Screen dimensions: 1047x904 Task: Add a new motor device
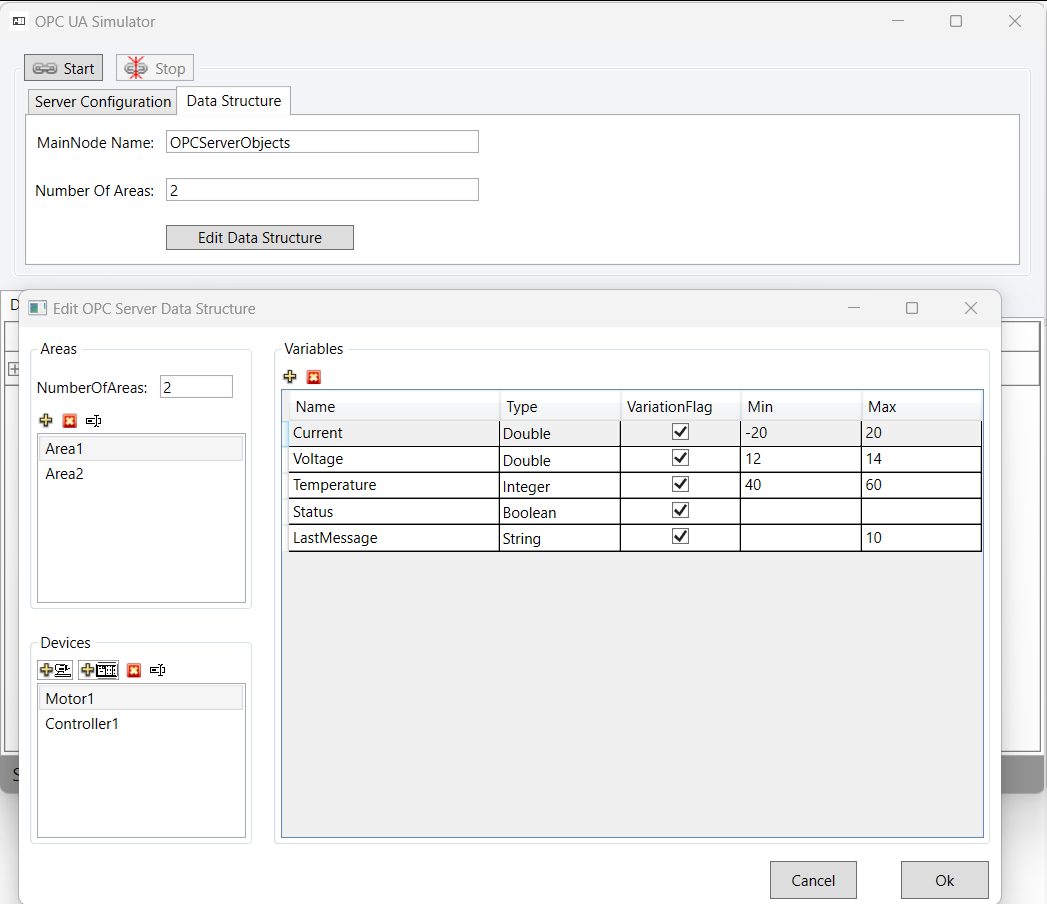click(56, 670)
